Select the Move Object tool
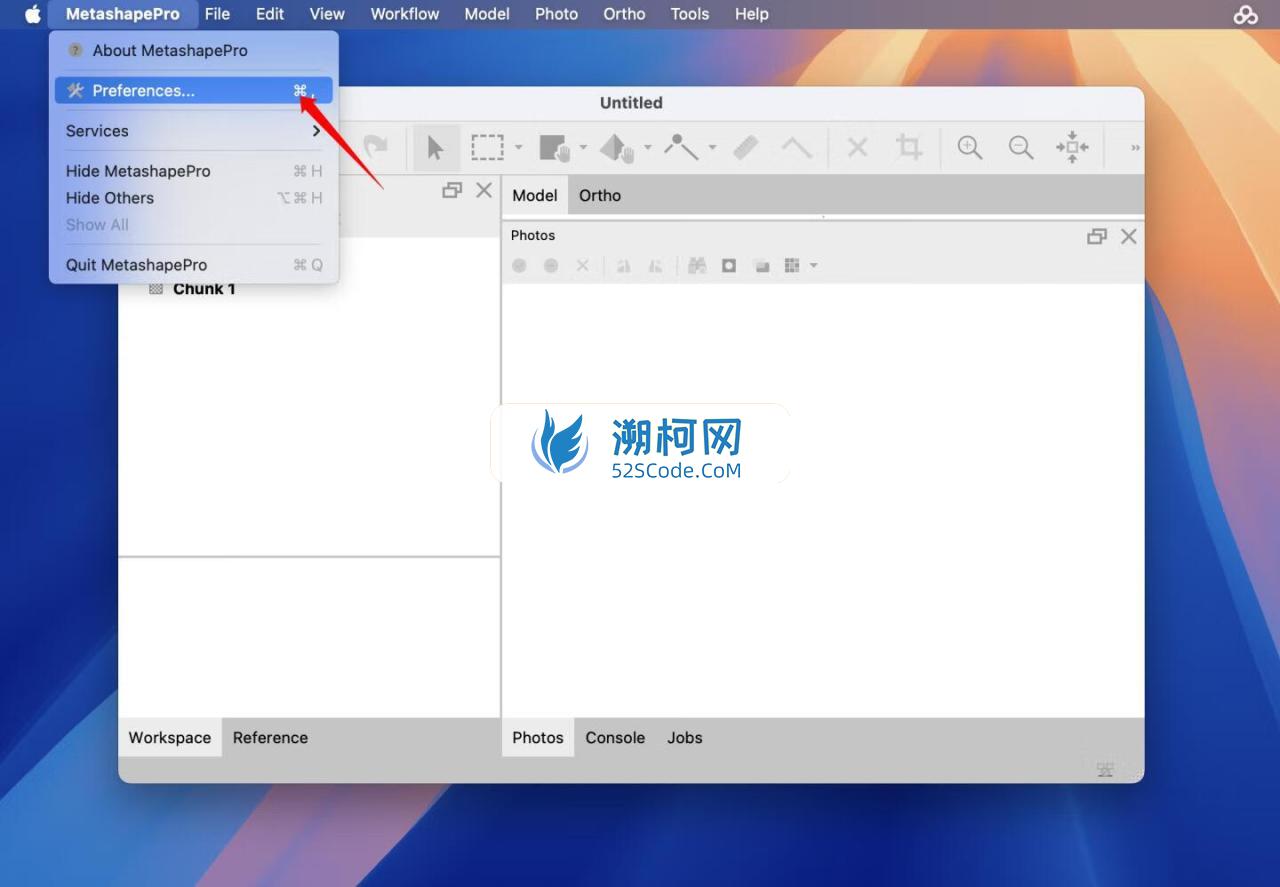The height and width of the screenshot is (887, 1280). click(x=617, y=148)
